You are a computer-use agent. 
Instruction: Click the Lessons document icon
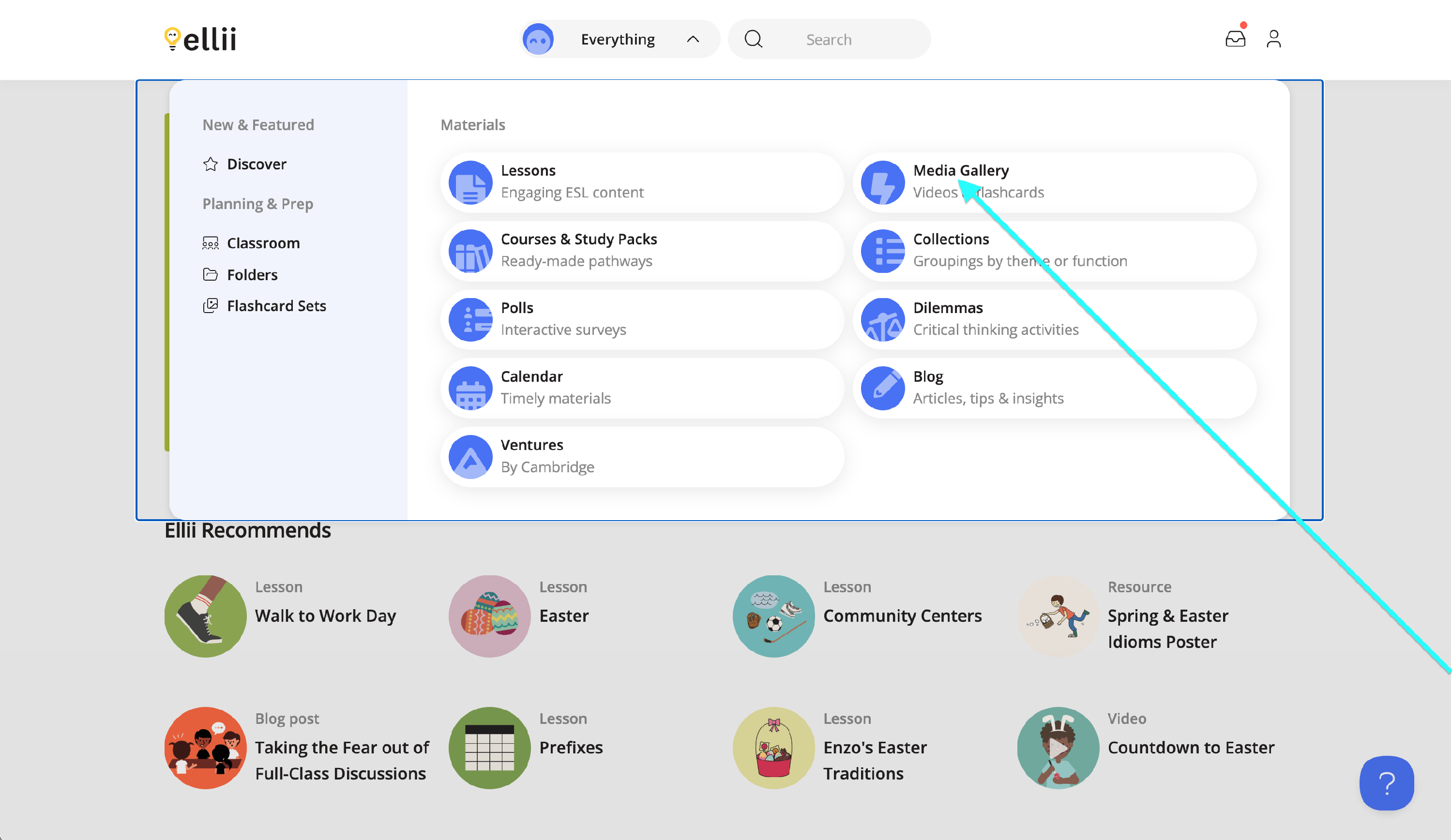click(470, 182)
